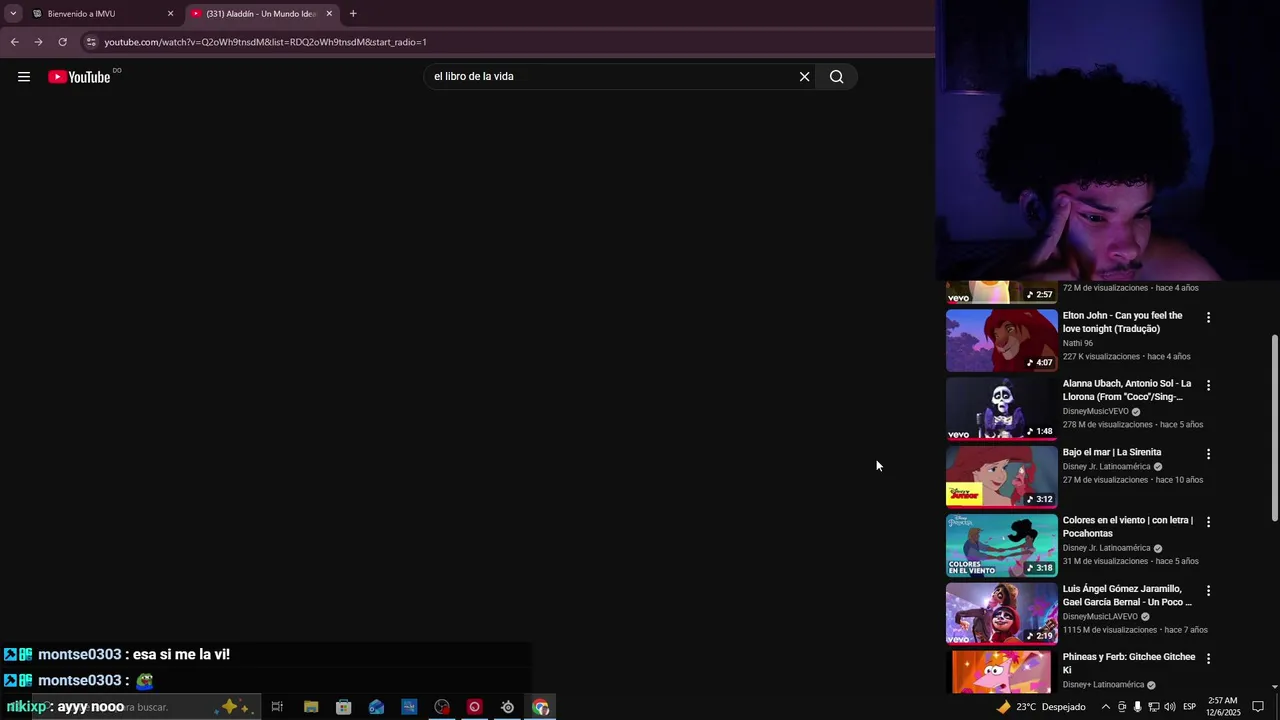Viewport: 1280px width, 720px height.
Task: Open the 23°C Despejado weather widget
Action: [x=1040, y=707]
